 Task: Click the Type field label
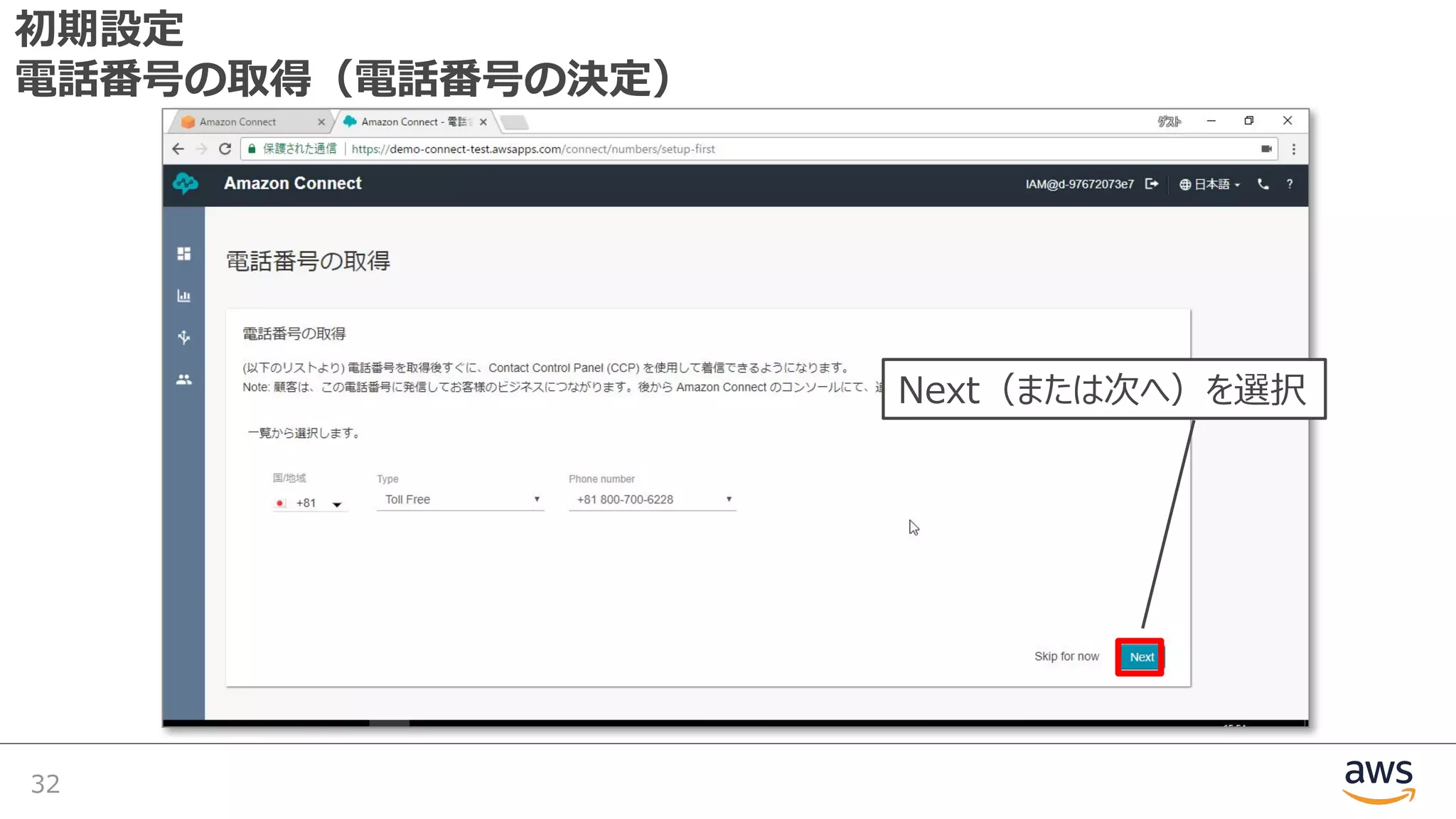click(x=387, y=479)
